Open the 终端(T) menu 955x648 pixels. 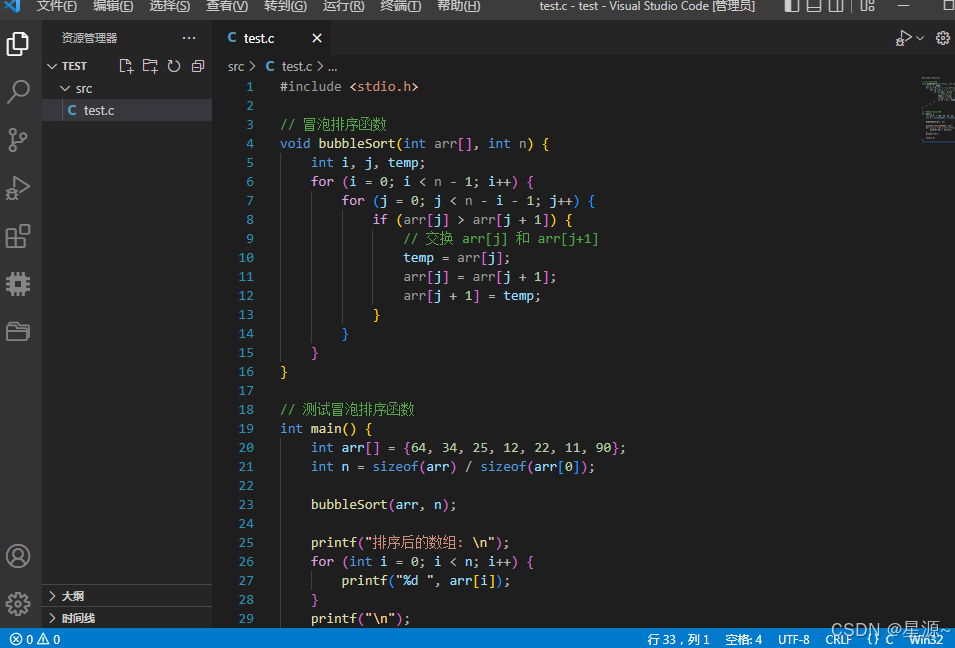coord(401,6)
